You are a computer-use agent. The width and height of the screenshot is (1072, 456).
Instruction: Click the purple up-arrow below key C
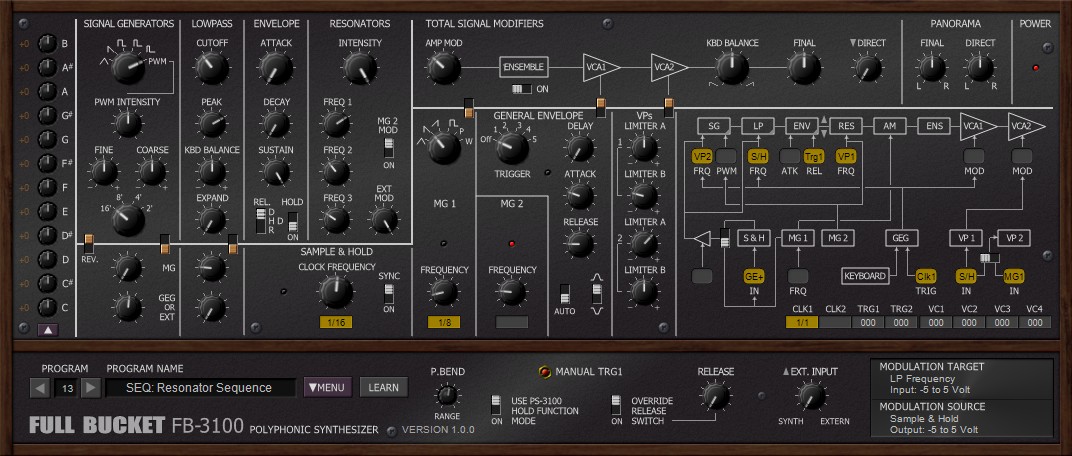[48, 330]
